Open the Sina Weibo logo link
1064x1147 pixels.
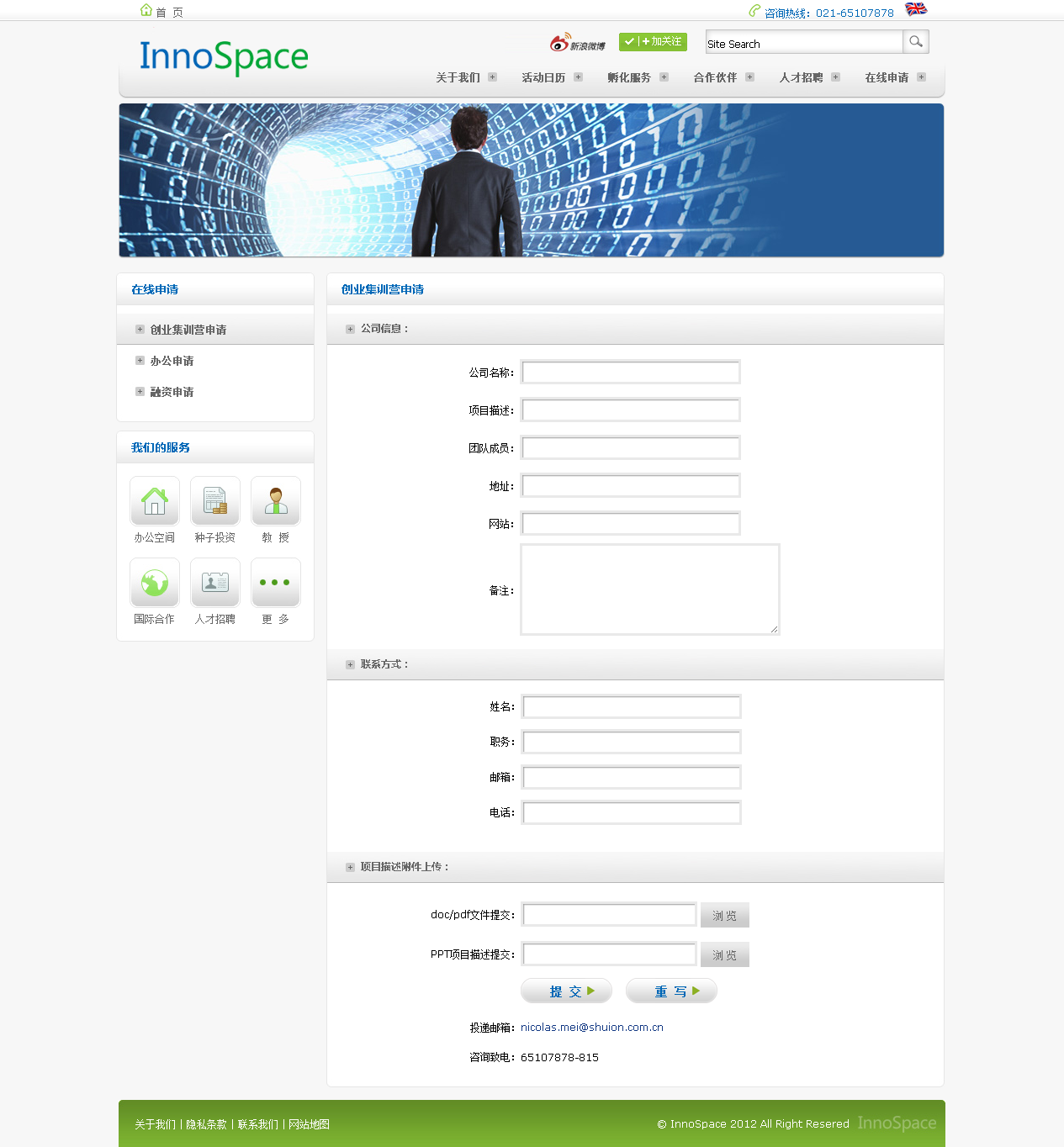tap(578, 43)
